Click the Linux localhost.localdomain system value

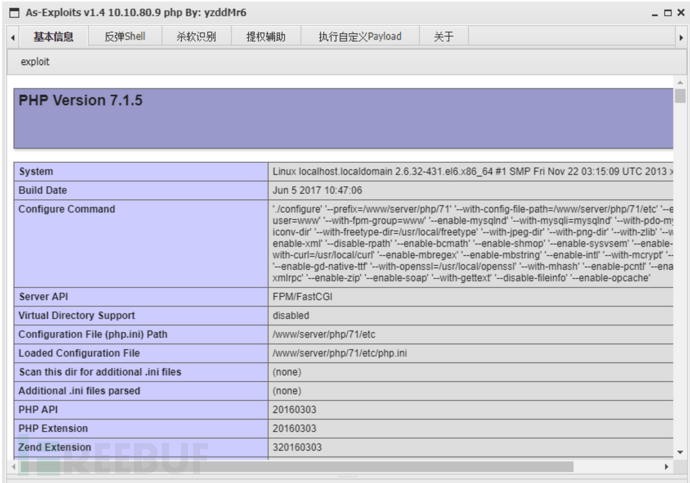[x=473, y=172]
